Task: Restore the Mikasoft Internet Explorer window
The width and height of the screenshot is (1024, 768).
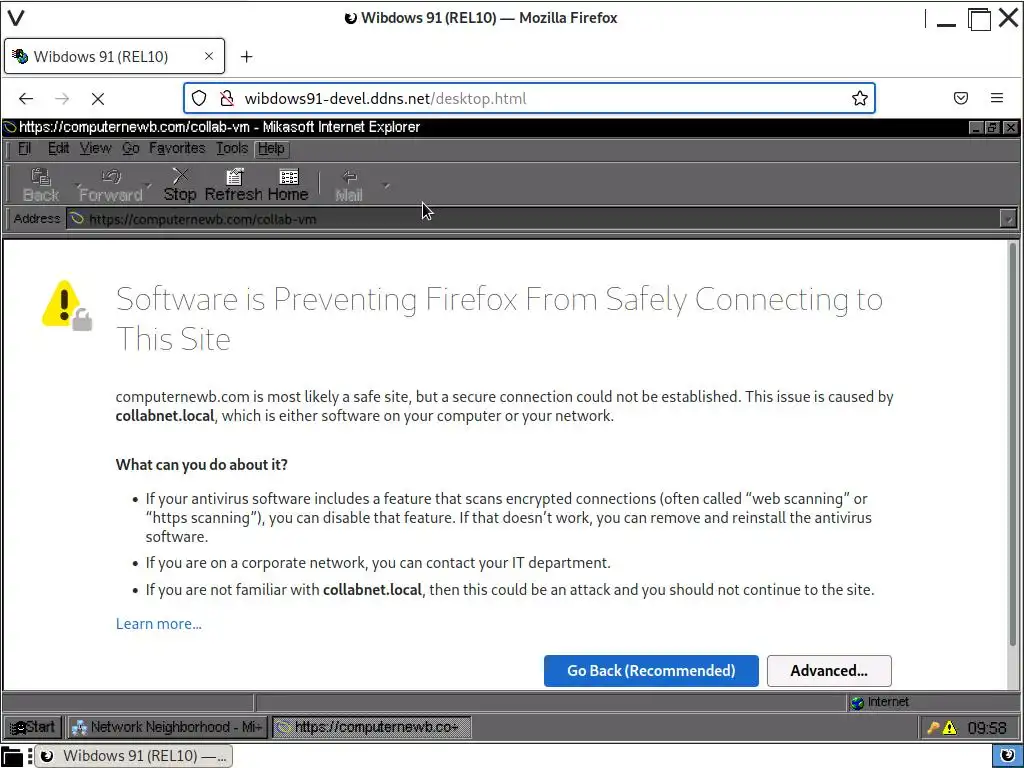Action: click(x=992, y=127)
